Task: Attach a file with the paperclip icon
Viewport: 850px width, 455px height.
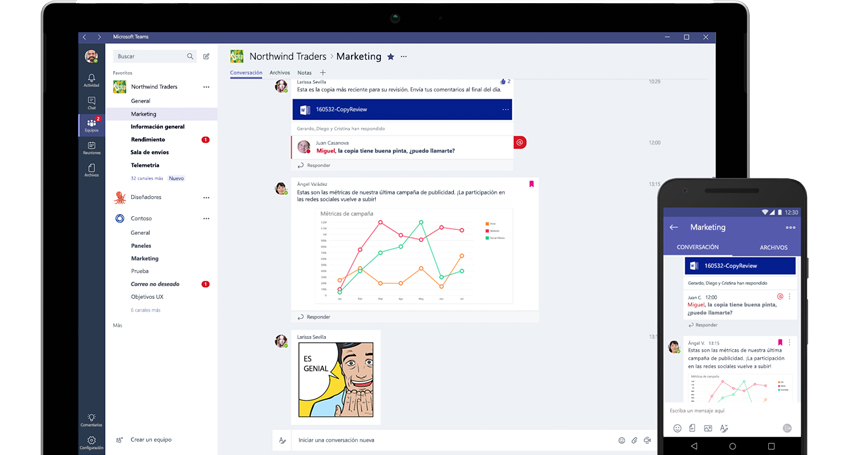Action: (634, 440)
